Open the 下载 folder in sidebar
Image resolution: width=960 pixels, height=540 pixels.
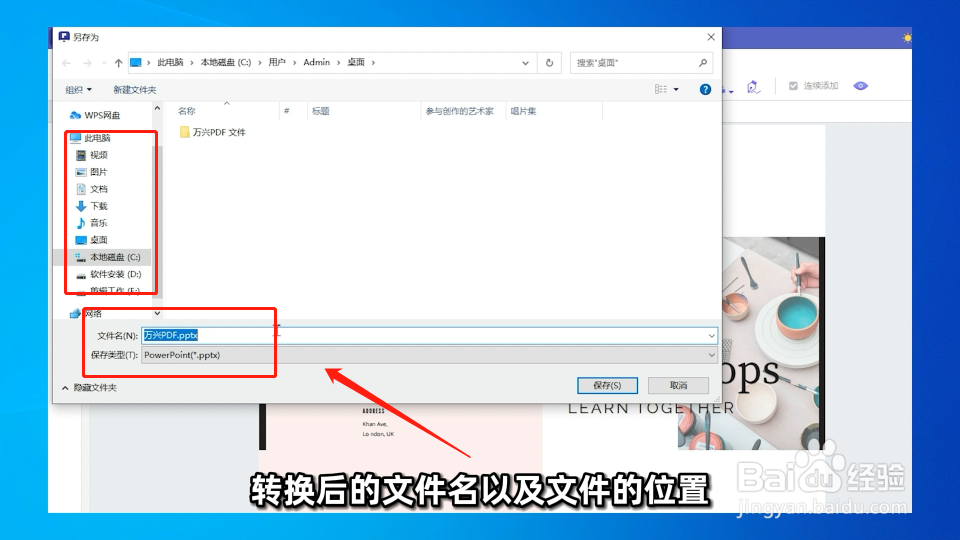[x=91, y=206]
